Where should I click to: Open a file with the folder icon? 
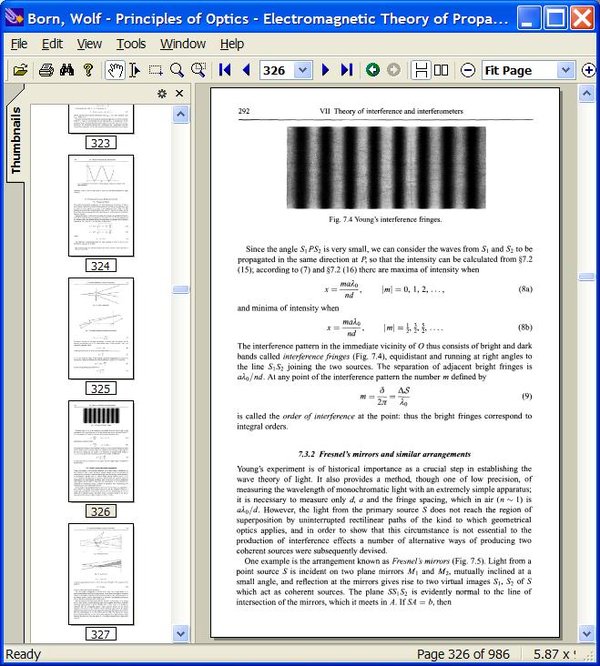20,70
